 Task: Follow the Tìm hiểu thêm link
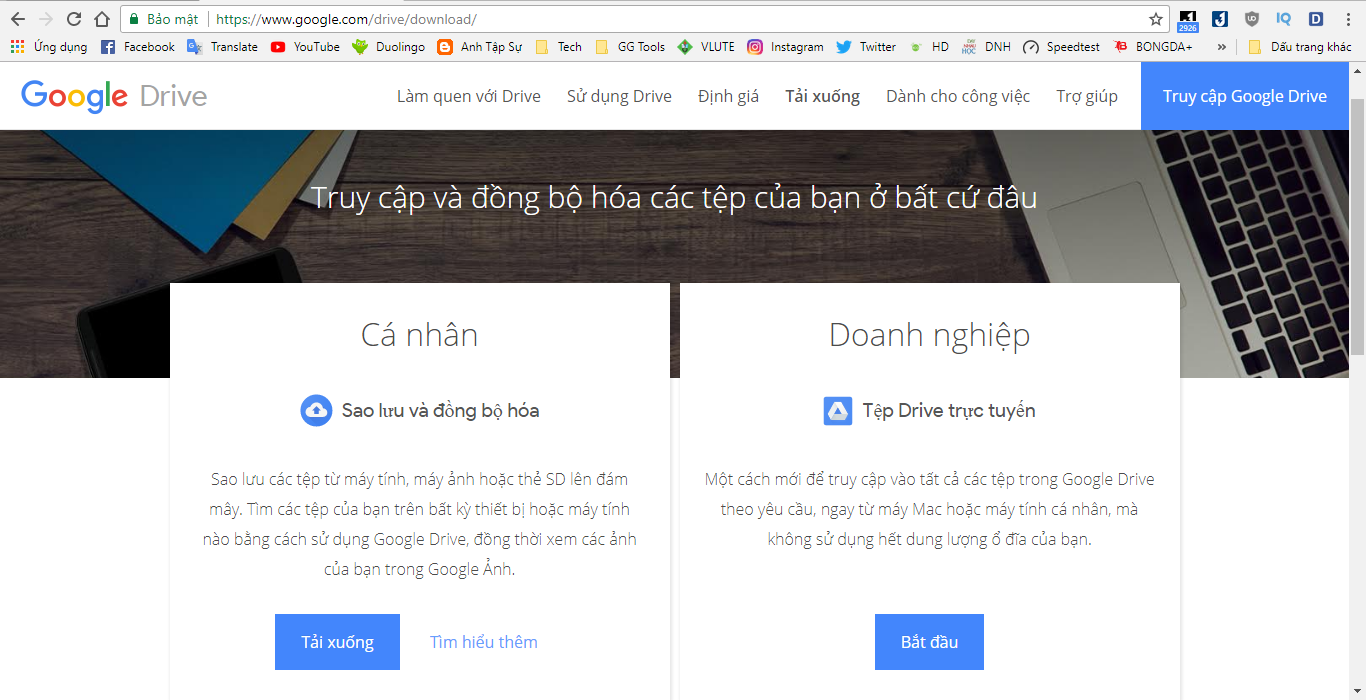(484, 642)
